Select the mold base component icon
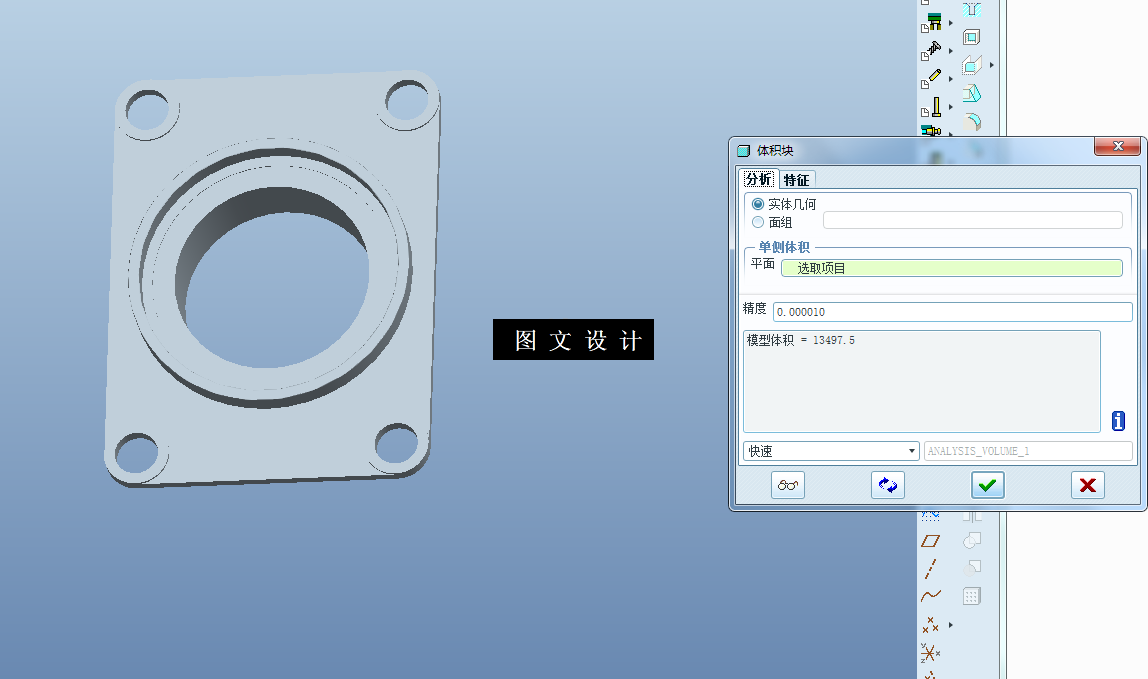Screen dimensions: 1148x679 pos(933,22)
